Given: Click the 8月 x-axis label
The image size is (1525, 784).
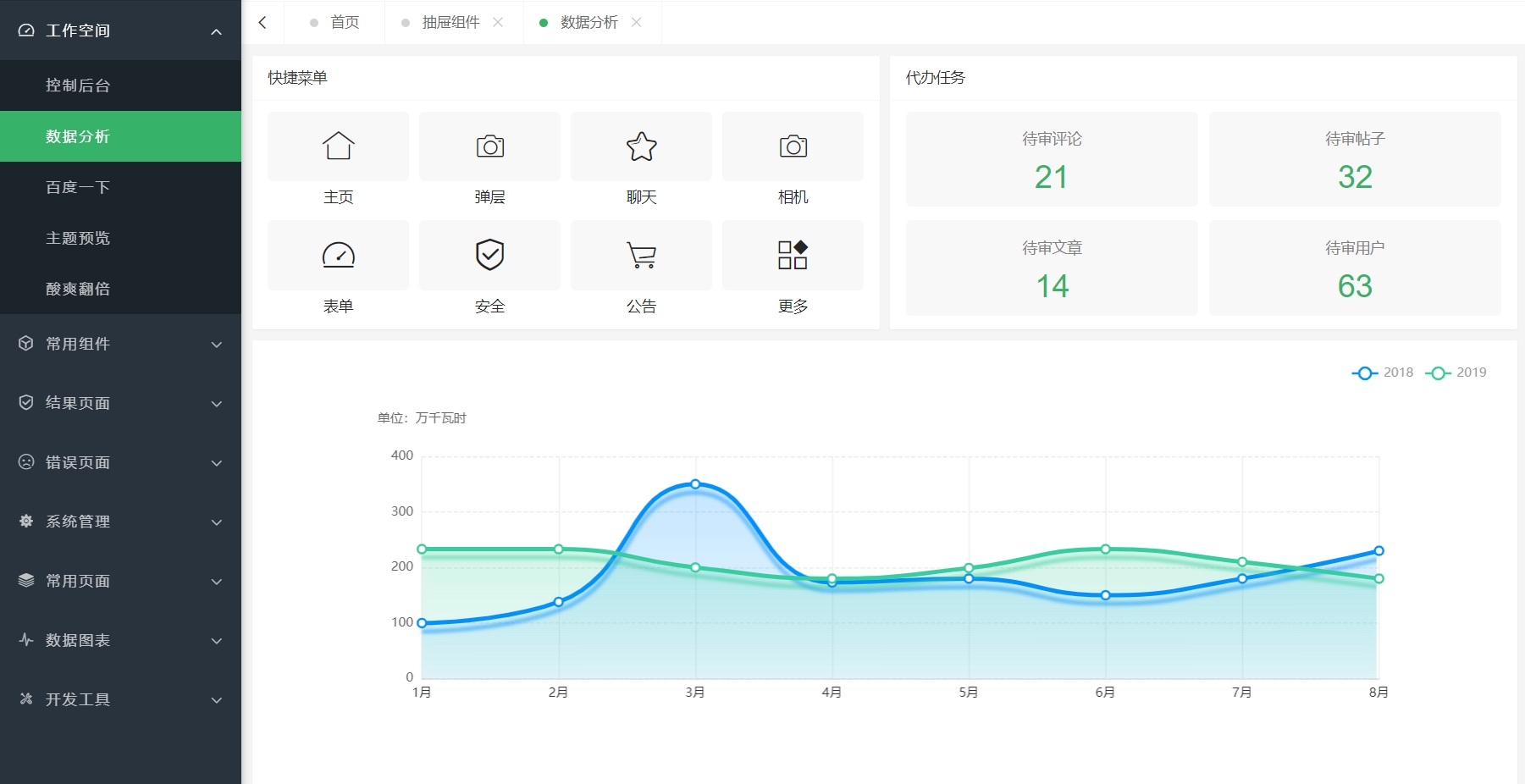Looking at the screenshot, I should [x=1379, y=693].
